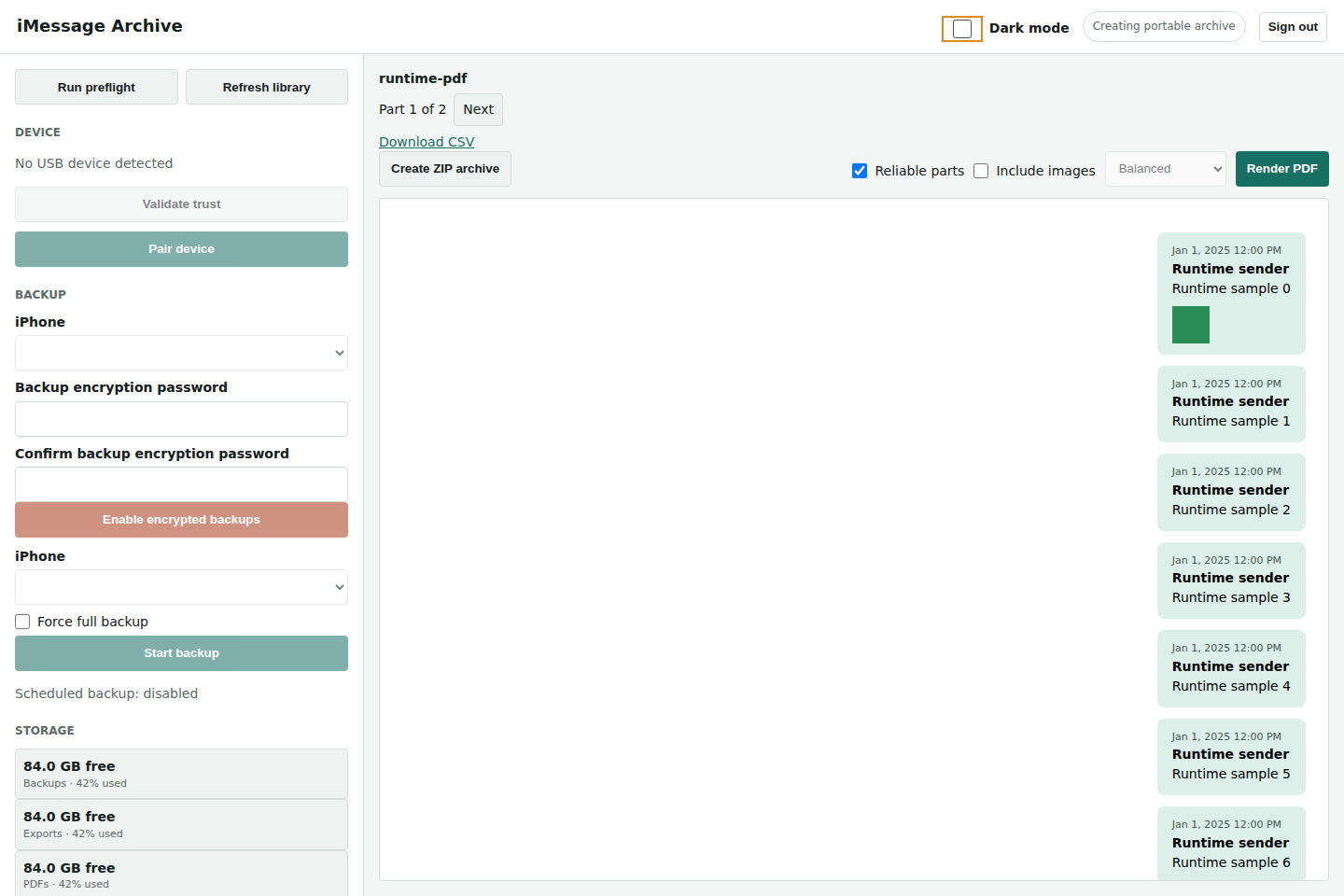Open the Download CSV link

(427, 142)
